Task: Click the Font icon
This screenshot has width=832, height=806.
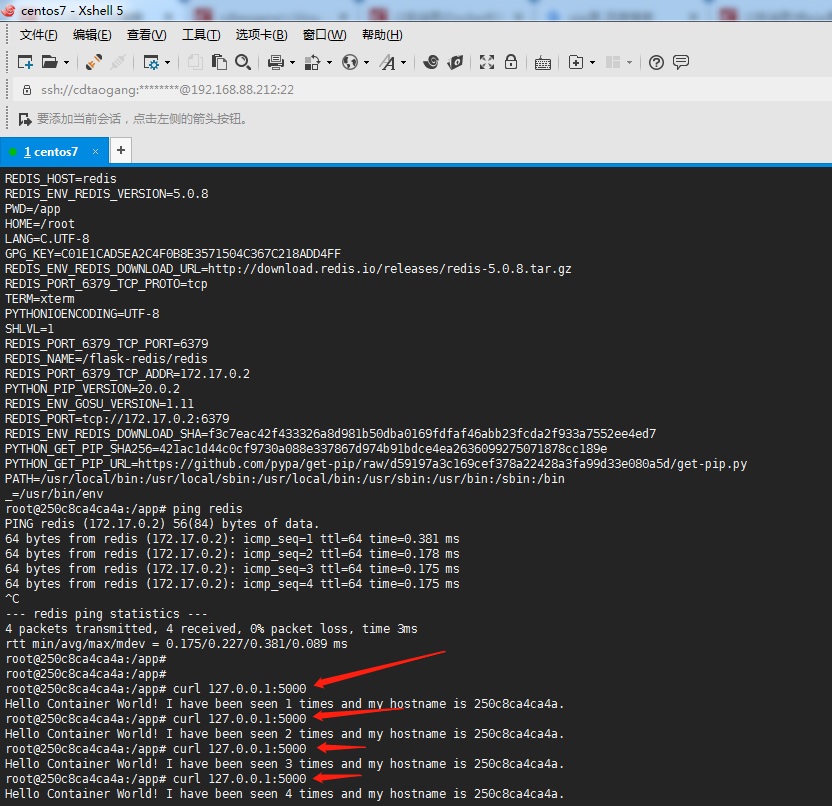Action: coord(387,63)
